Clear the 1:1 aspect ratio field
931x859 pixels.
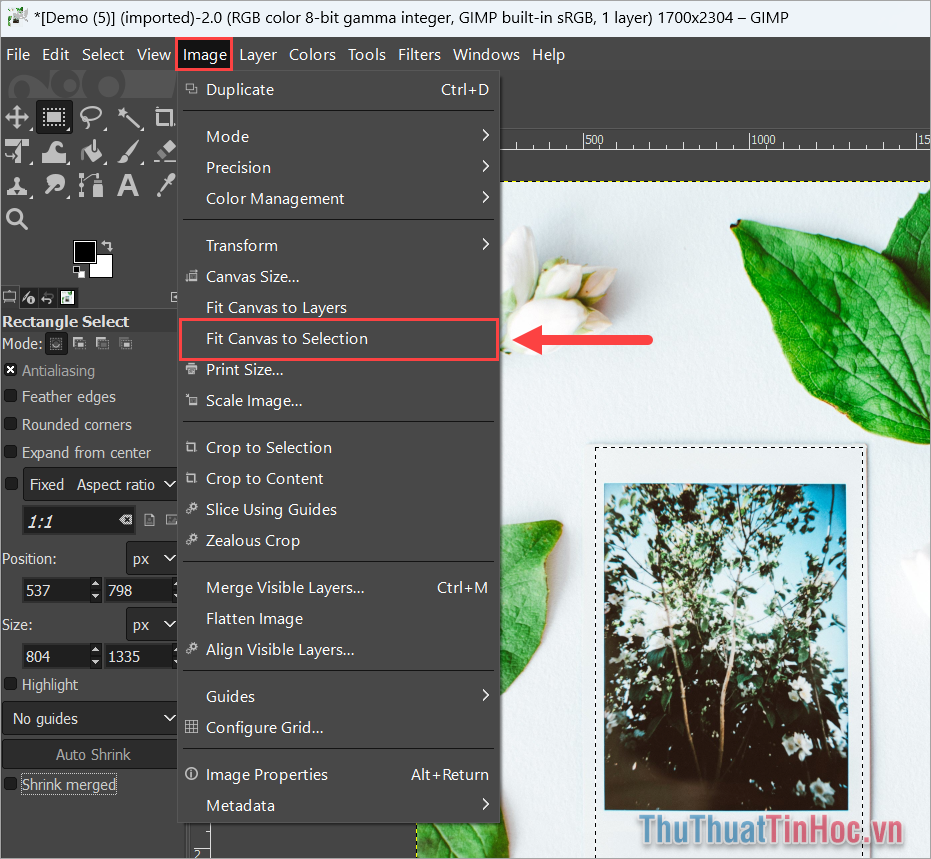pyautogui.click(x=125, y=520)
